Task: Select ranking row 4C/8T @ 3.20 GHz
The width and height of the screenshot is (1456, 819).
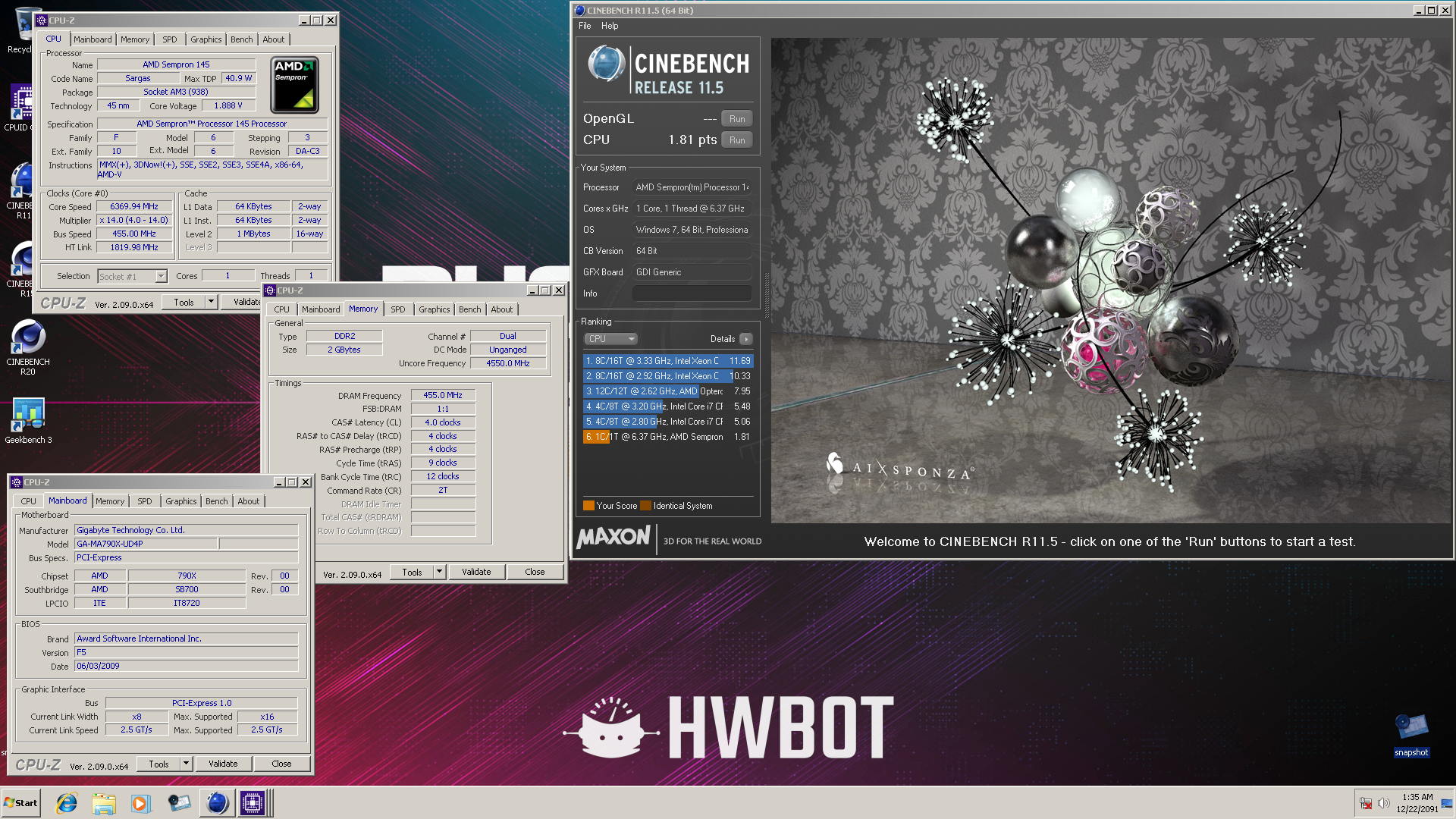Action: (668, 406)
